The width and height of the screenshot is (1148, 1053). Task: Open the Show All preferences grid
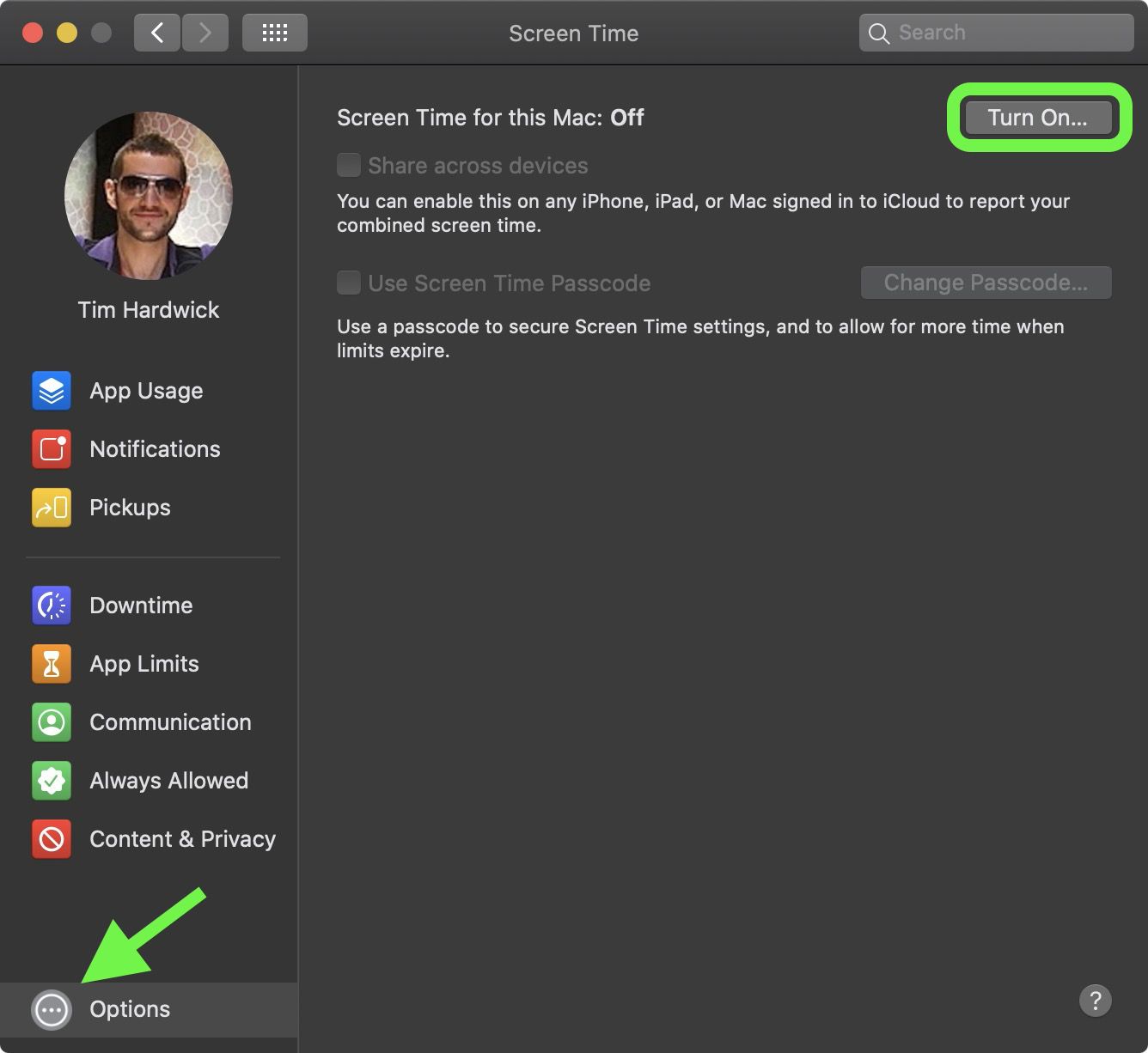(274, 32)
